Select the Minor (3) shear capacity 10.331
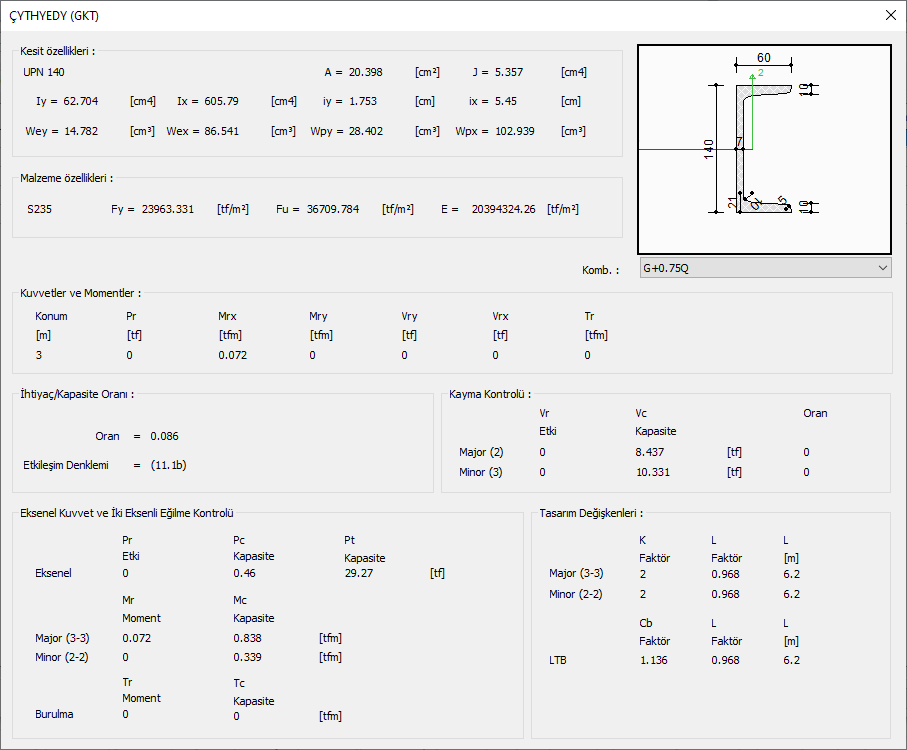Viewport: 907px width, 750px height. tap(653, 472)
